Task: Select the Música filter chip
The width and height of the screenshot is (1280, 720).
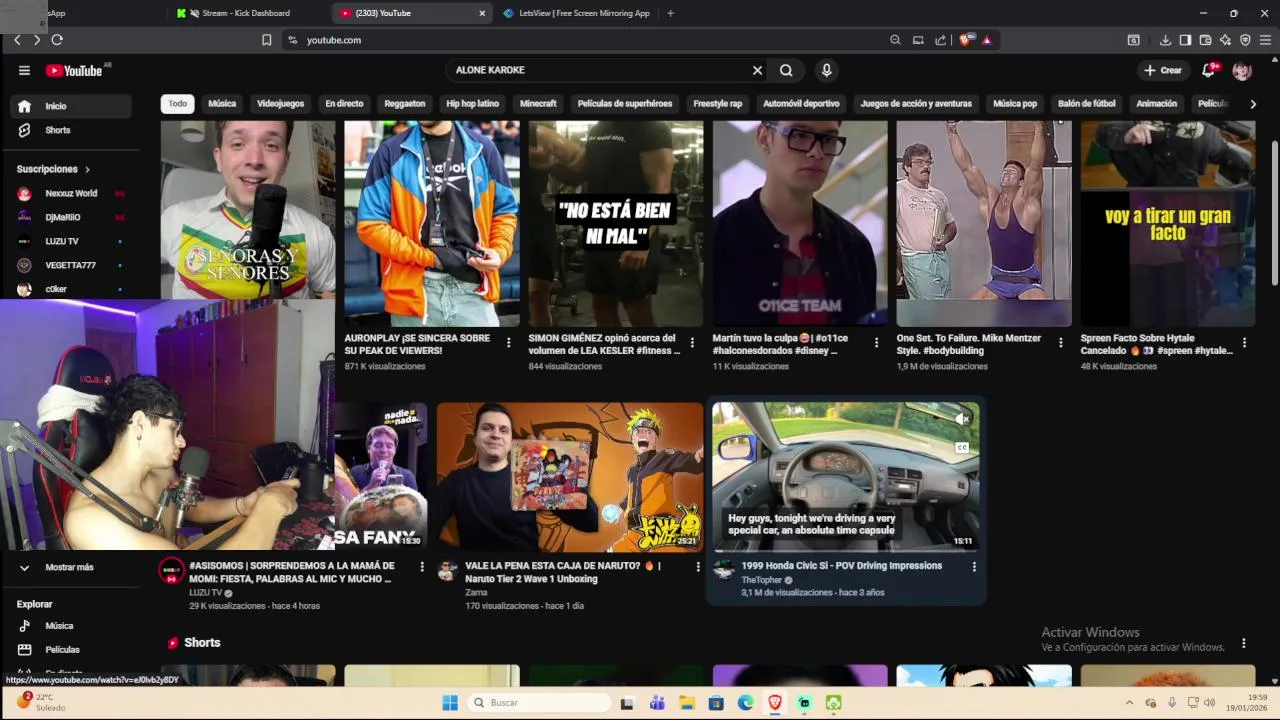Action: pos(222,104)
